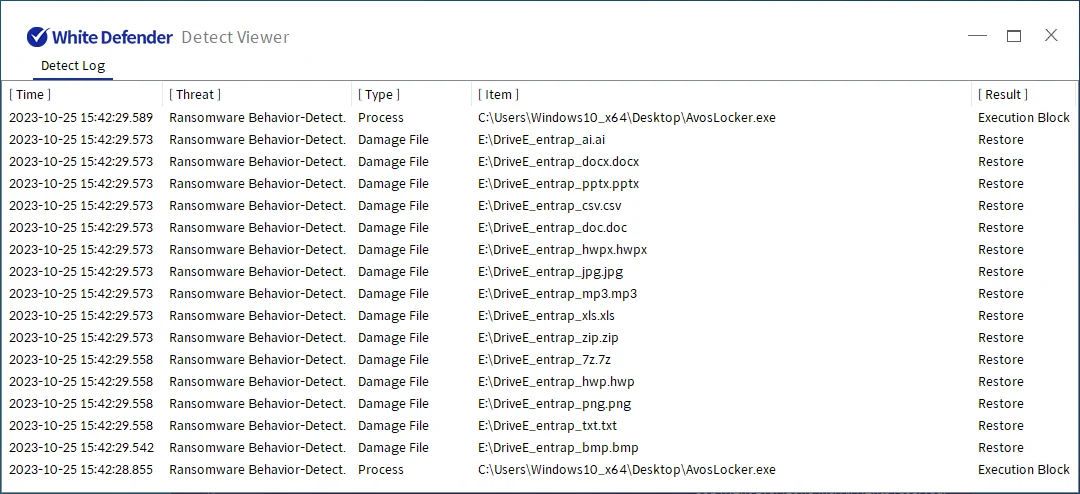
Task: Select the DriveE_entrap_bmp.bmp entry
Action: 558,448
